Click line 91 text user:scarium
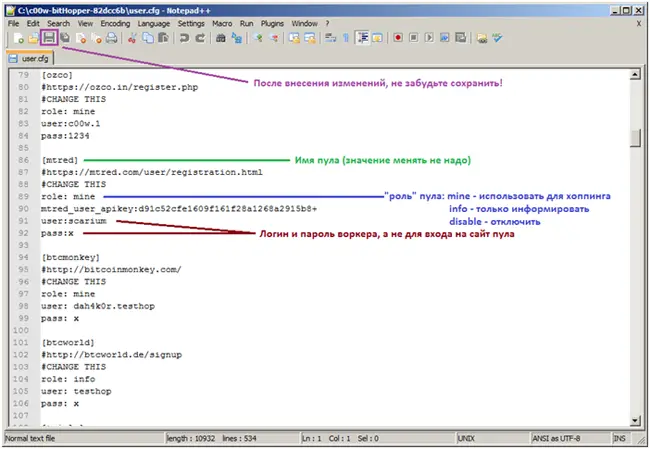Viewport: 650px width, 449px height. pos(69,221)
